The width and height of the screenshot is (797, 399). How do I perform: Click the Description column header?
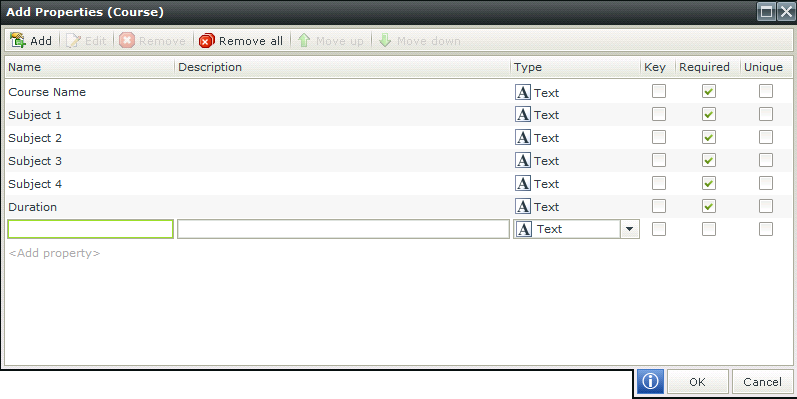(x=343, y=67)
